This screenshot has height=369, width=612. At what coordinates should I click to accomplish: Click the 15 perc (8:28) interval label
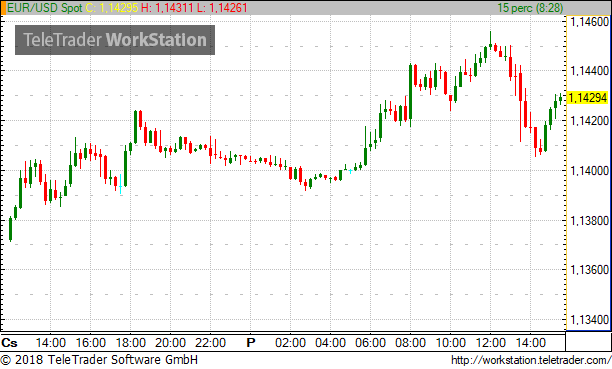click(x=530, y=8)
